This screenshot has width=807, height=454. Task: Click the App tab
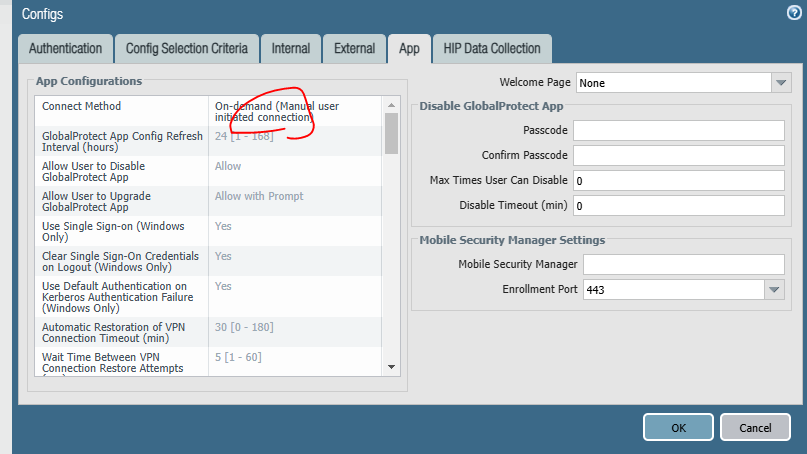click(x=409, y=49)
